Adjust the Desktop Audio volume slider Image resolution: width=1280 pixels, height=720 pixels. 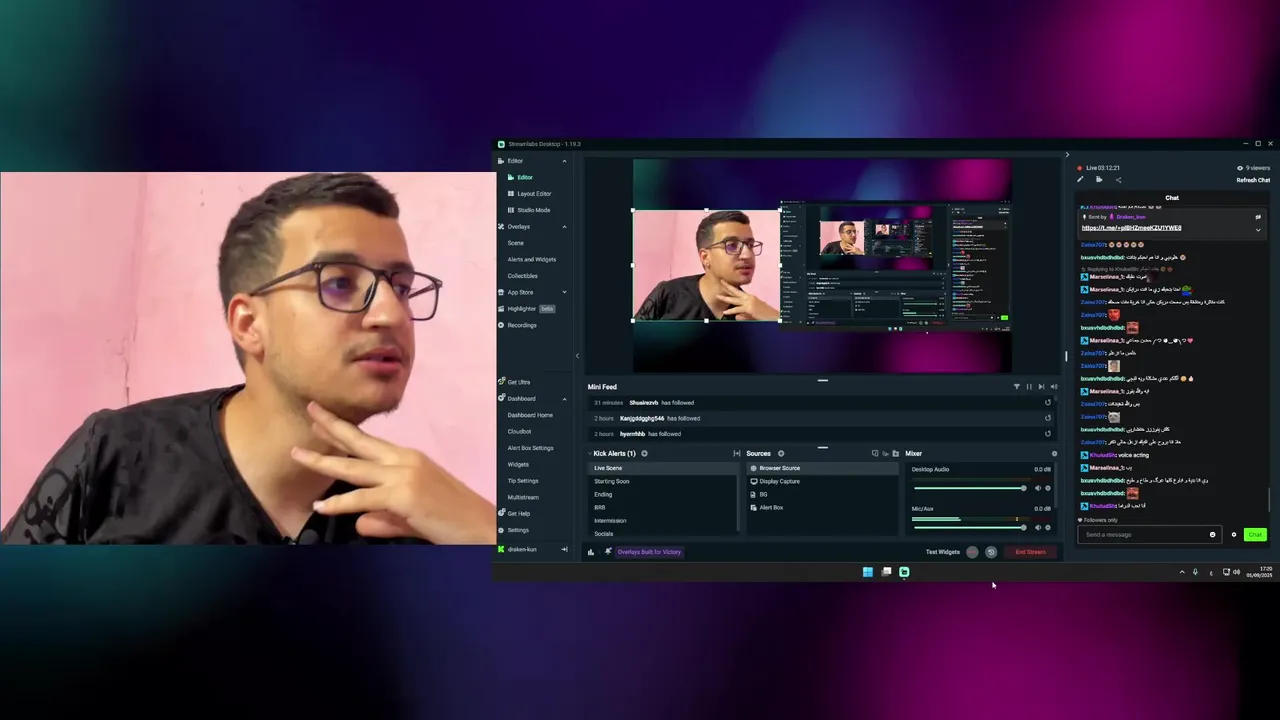(969, 488)
